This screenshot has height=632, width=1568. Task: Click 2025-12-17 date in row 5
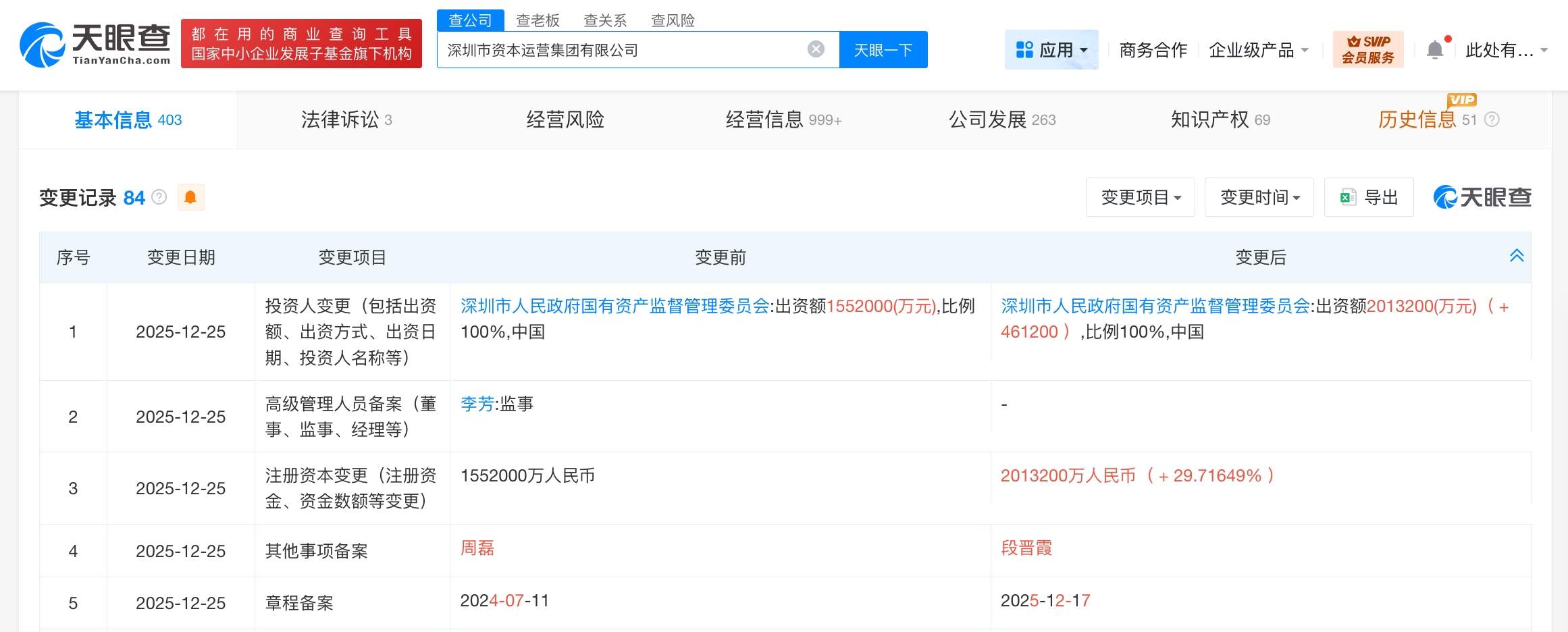pos(1045,600)
